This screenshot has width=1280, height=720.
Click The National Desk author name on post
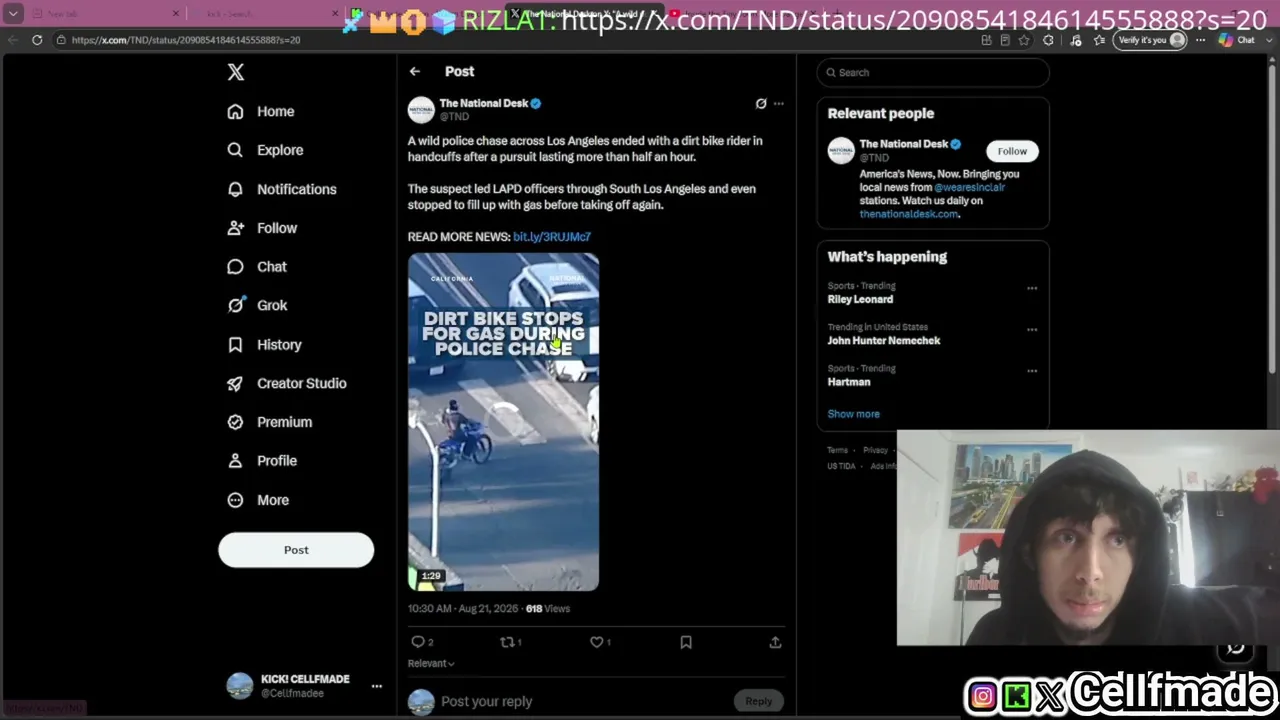click(484, 103)
